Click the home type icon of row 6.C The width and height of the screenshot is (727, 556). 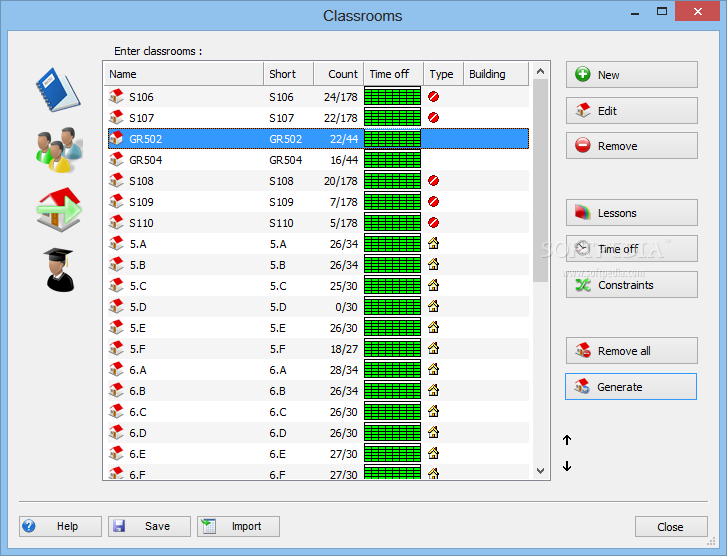[x=434, y=411]
